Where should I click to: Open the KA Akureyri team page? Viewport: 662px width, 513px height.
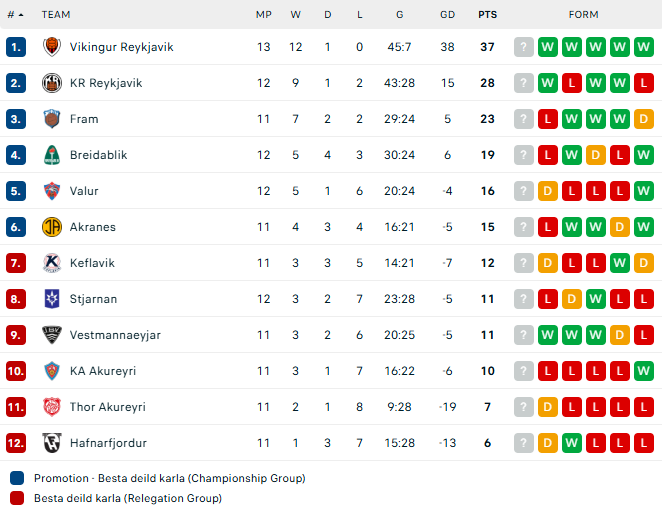tap(103, 371)
